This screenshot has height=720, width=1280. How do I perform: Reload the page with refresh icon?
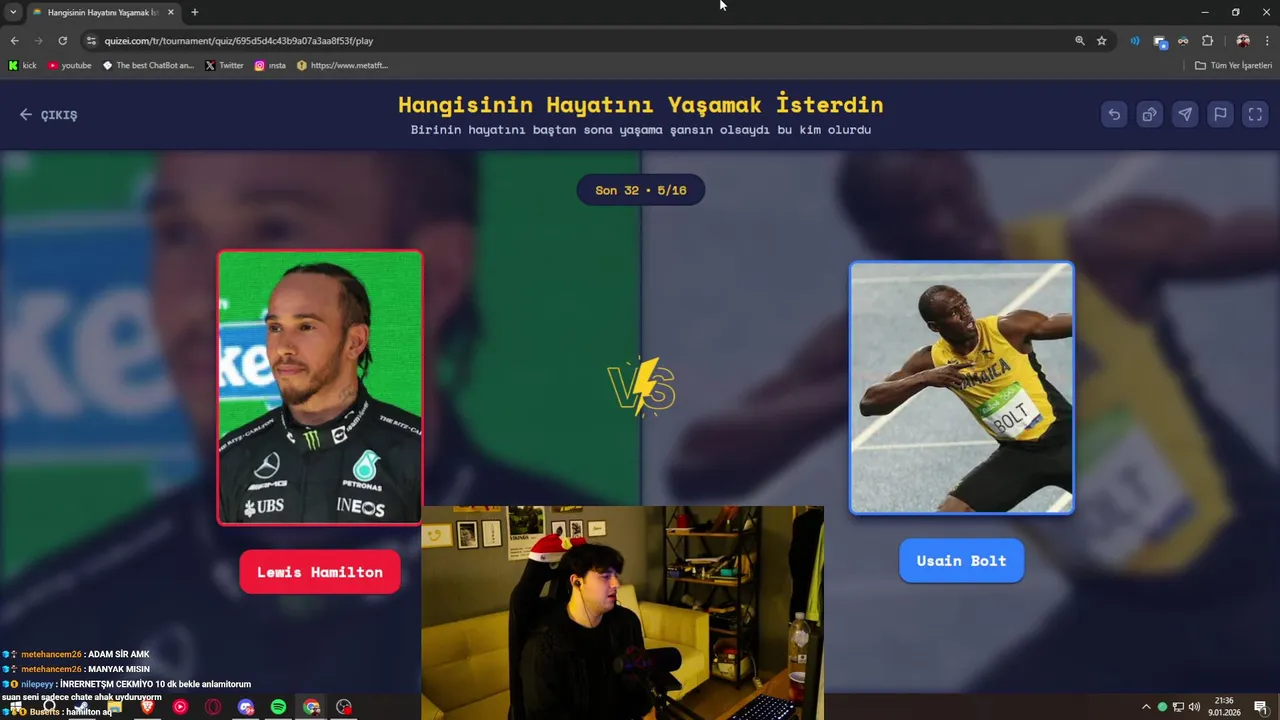coord(63,41)
